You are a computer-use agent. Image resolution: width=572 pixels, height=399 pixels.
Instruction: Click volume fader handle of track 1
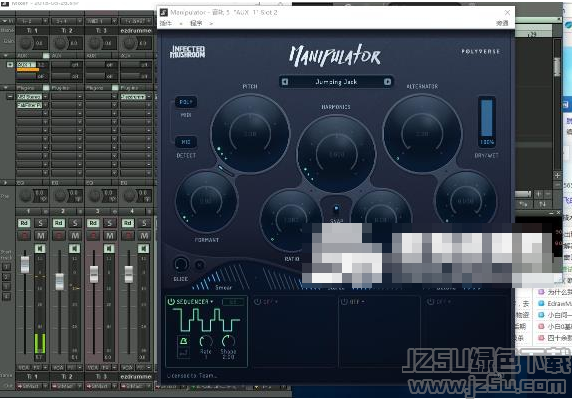(x=25, y=264)
